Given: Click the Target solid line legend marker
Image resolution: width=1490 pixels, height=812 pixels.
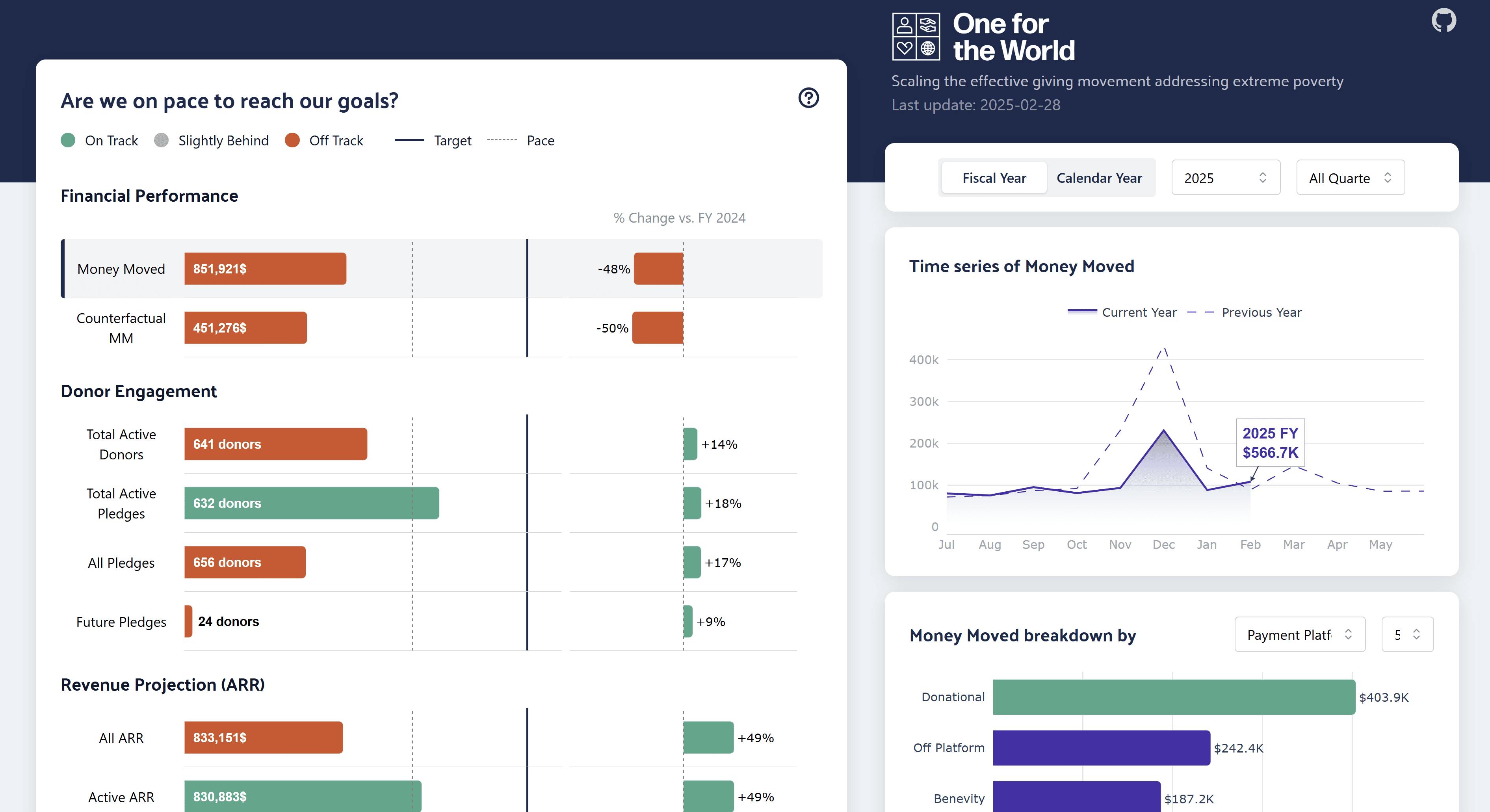Looking at the screenshot, I should tap(409, 140).
